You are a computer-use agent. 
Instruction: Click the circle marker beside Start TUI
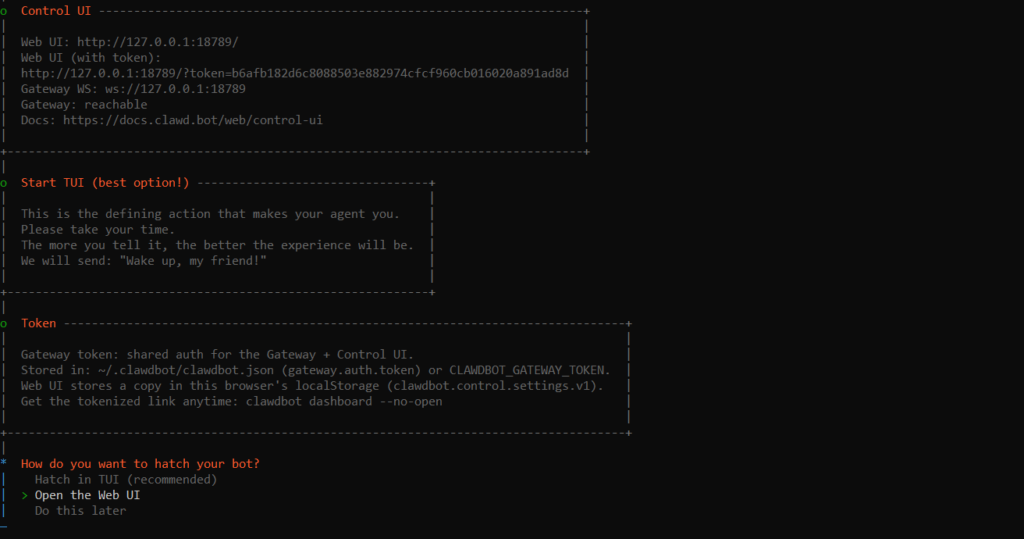pos(4,183)
